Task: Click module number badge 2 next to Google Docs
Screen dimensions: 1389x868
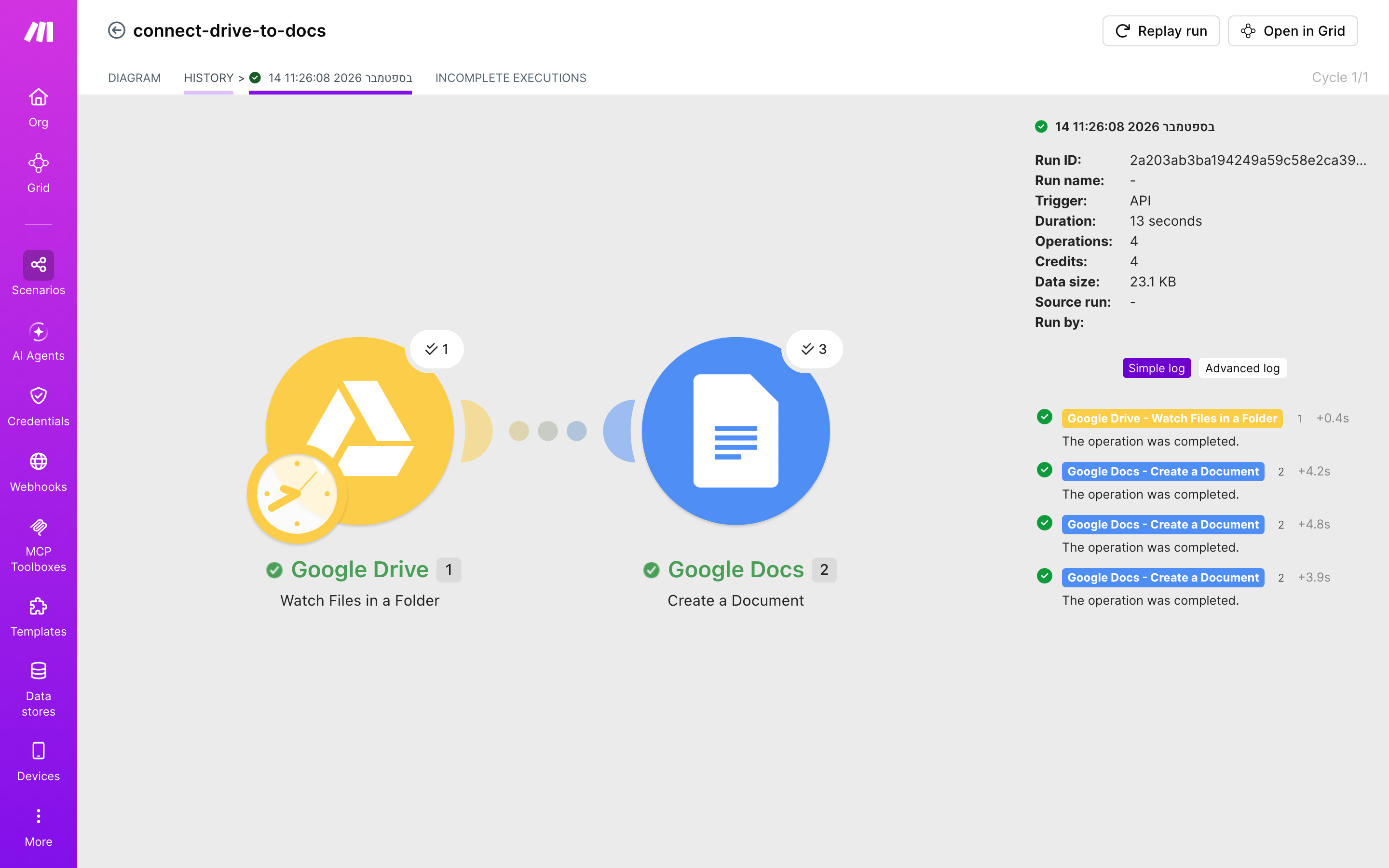Action: pyautogui.click(x=824, y=570)
